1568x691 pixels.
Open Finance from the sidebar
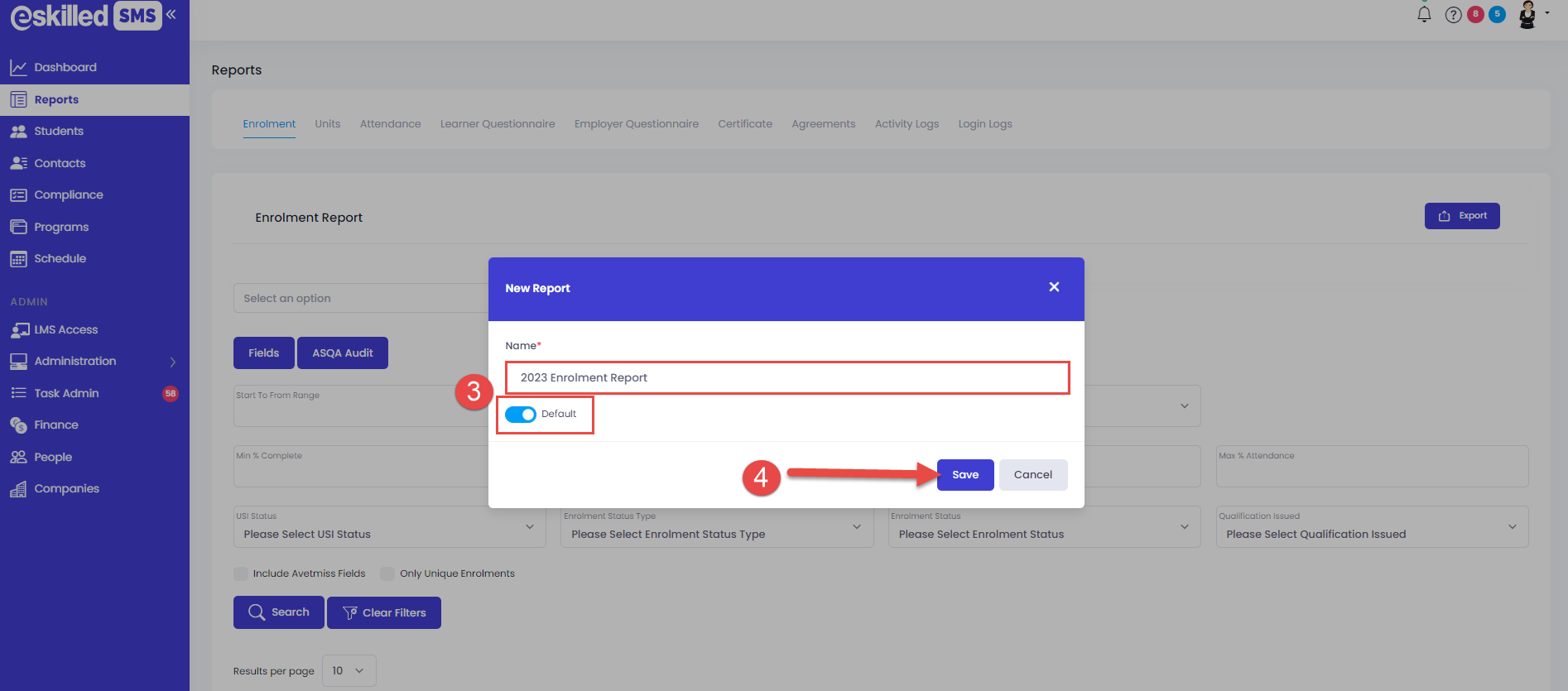pos(55,425)
